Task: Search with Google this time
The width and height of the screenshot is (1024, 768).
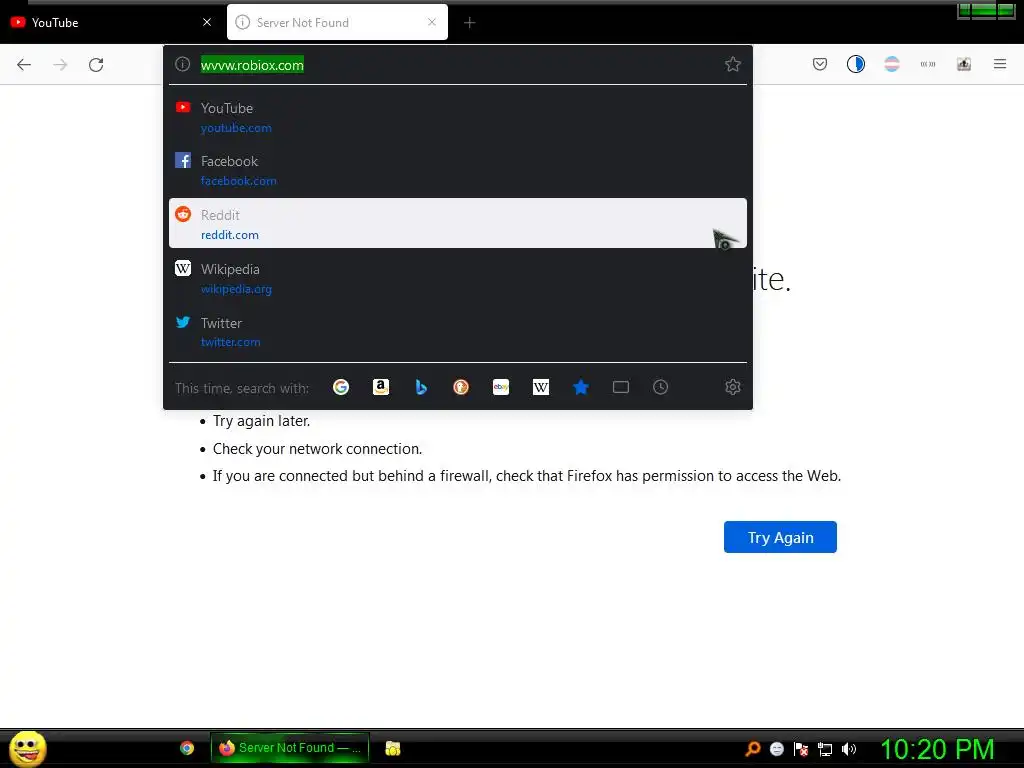Action: pyautogui.click(x=341, y=387)
